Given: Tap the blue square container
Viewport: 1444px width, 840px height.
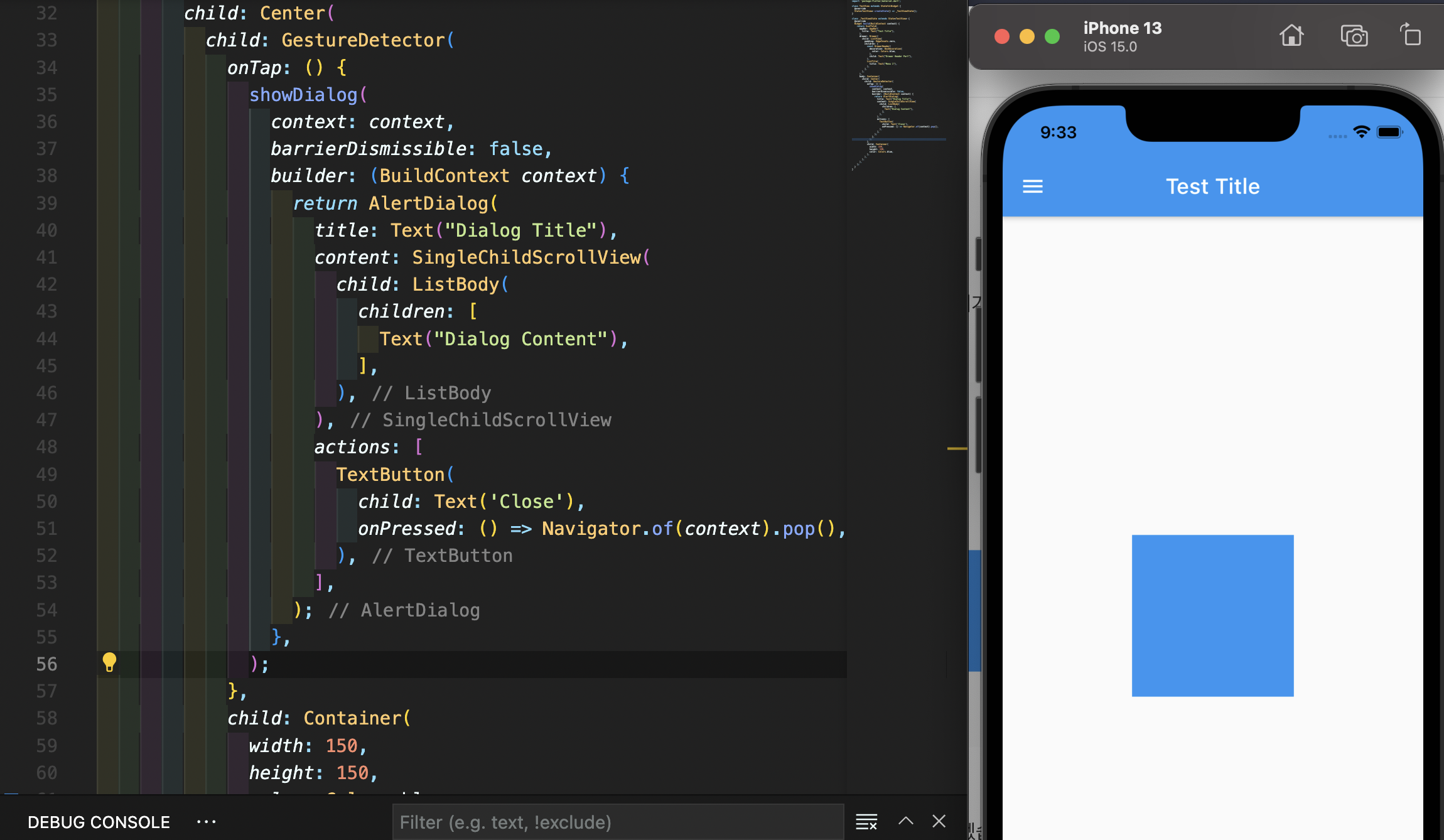Looking at the screenshot, I should coord(1212,615).
